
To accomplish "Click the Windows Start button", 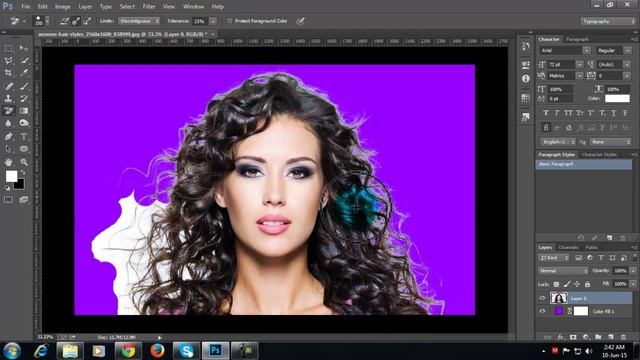I will pyautogui.click(x=12, y=351).
